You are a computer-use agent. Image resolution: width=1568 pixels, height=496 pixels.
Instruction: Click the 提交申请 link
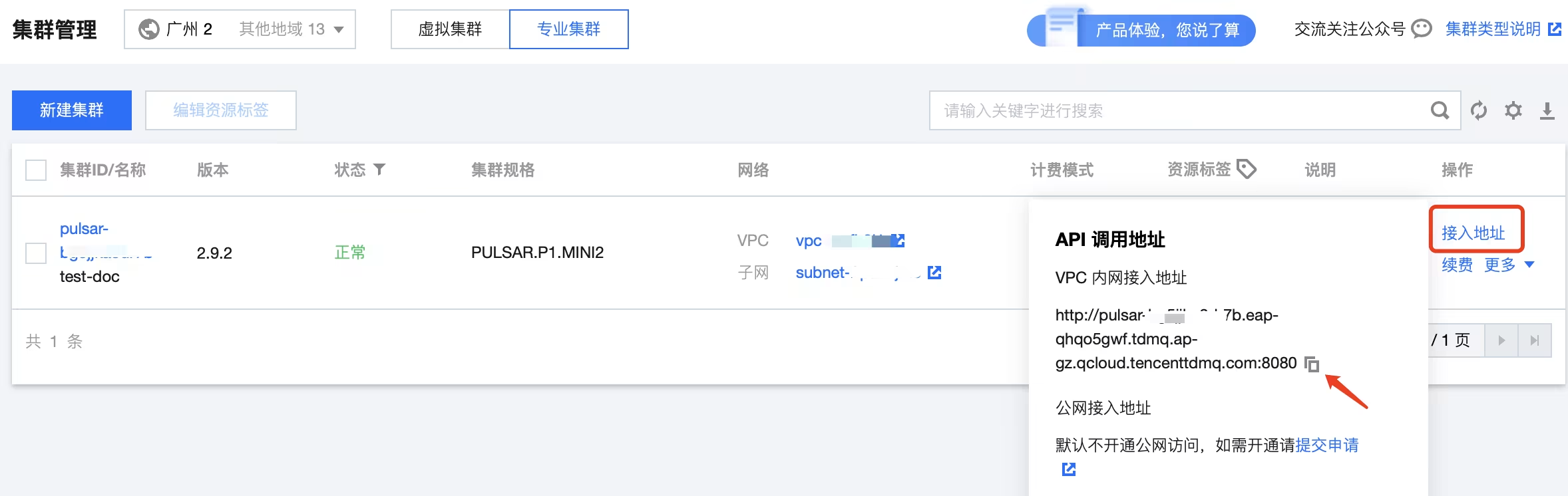point(1326,445)
